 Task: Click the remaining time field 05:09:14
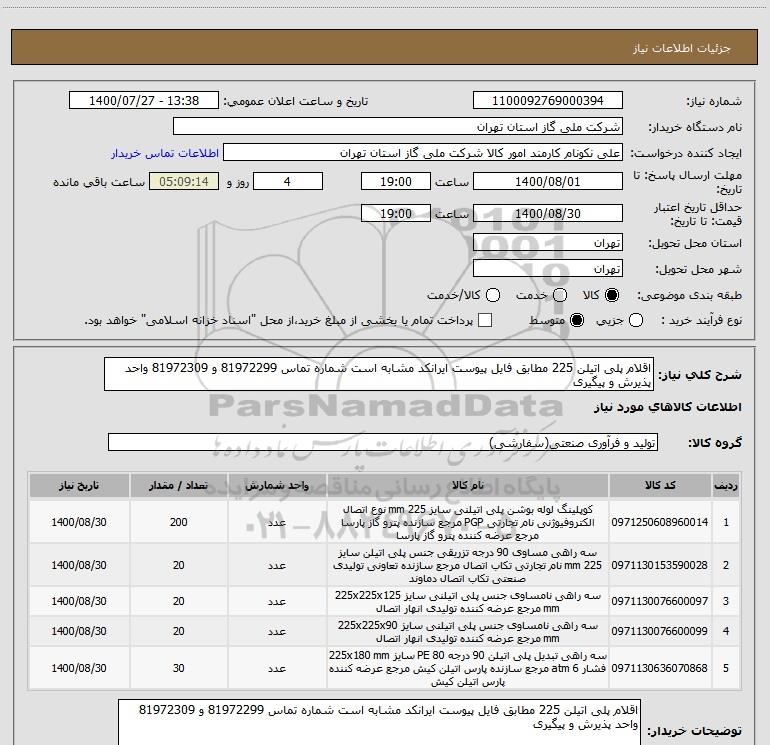pos(184,182)
